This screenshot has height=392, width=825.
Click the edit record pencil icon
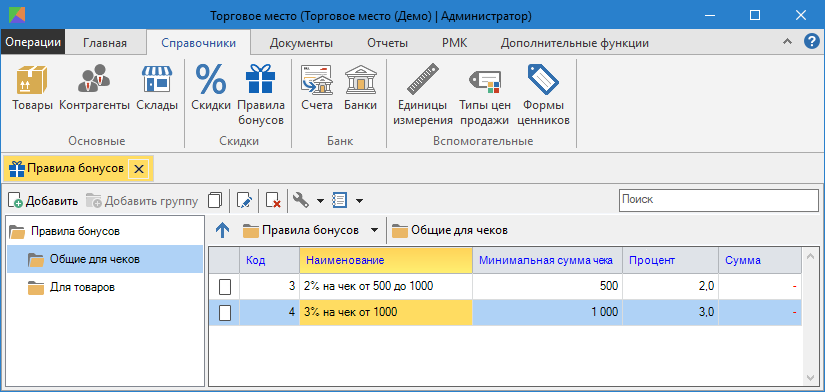pos(245,200)
